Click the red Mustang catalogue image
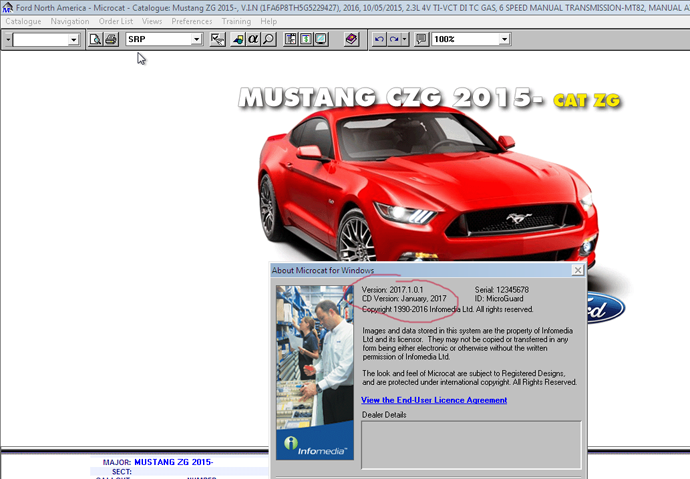Viewport: 690px width, 479px height. click(x=427, y=185)
